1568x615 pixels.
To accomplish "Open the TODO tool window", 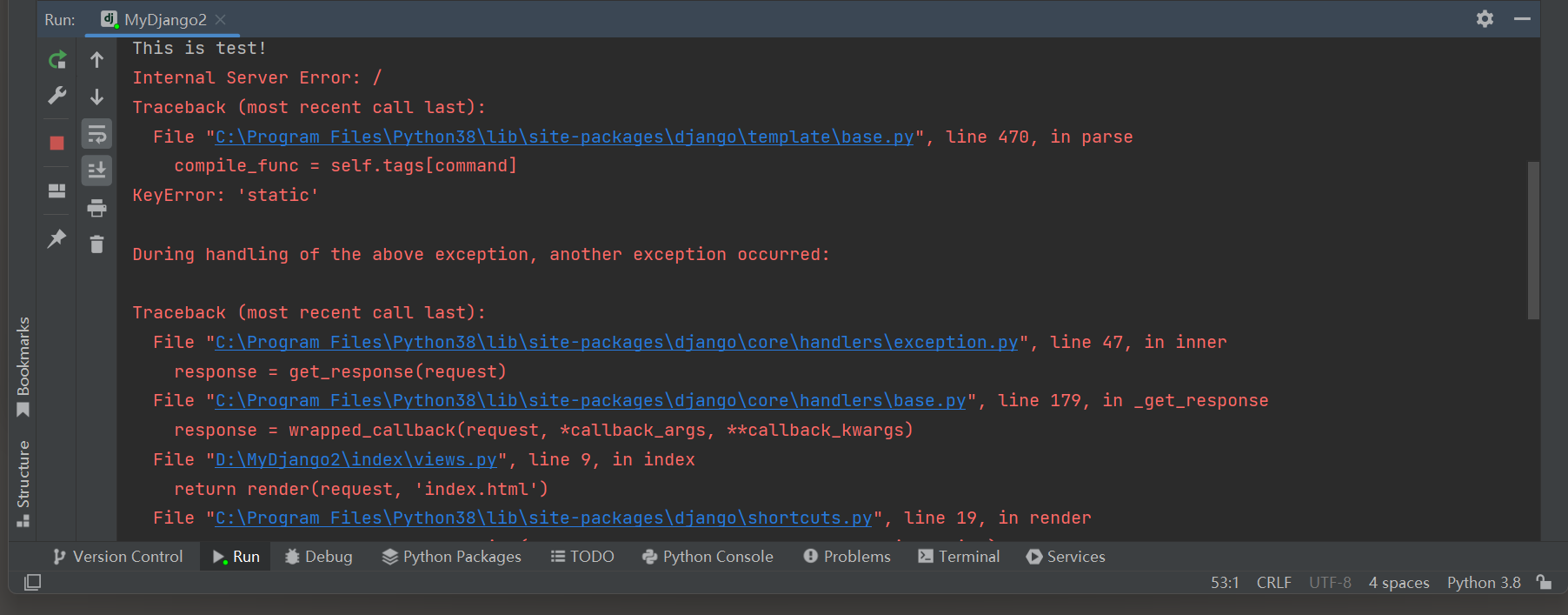I will (582, 557).
